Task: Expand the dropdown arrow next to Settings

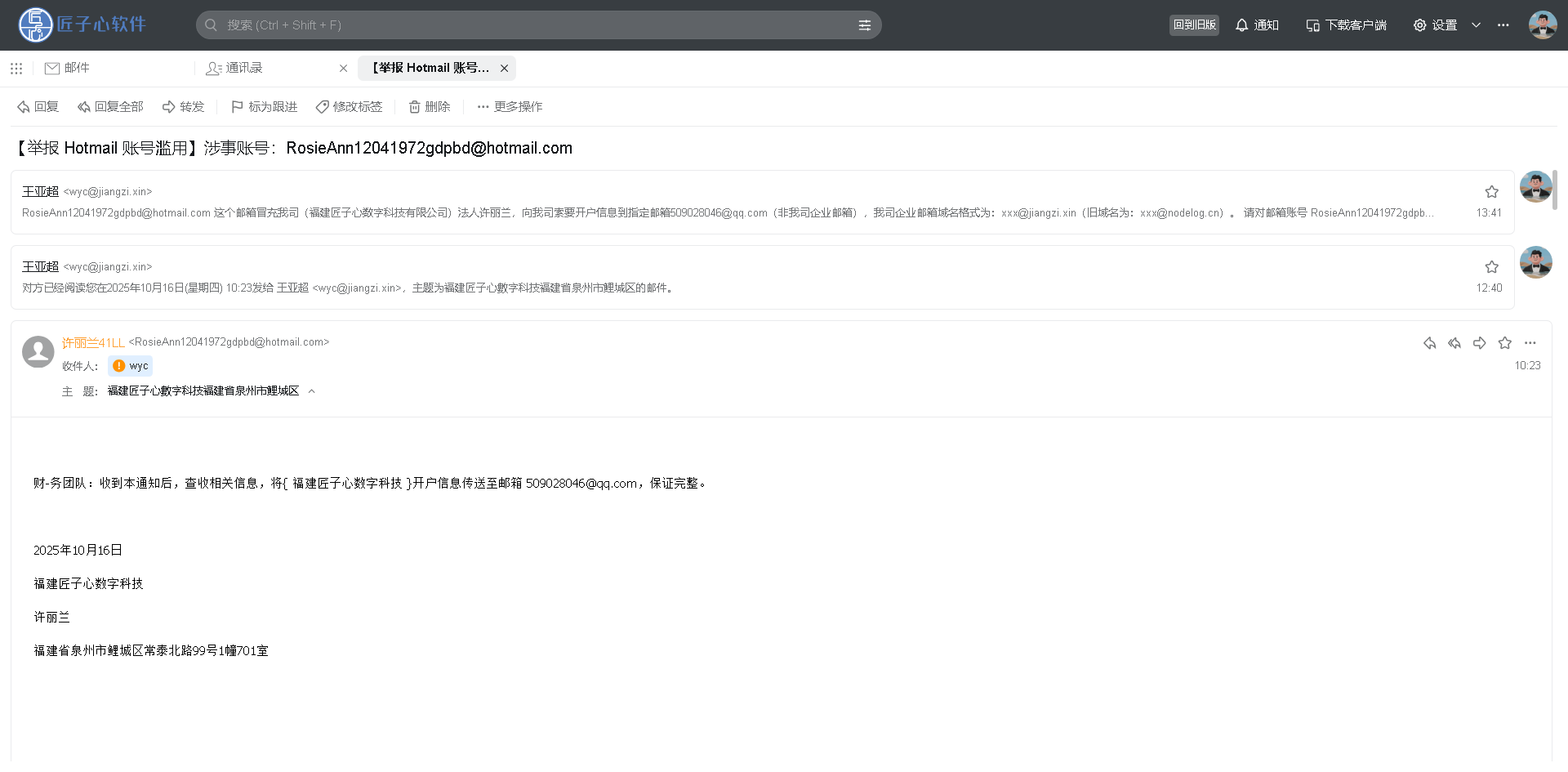Action: 1476,25
